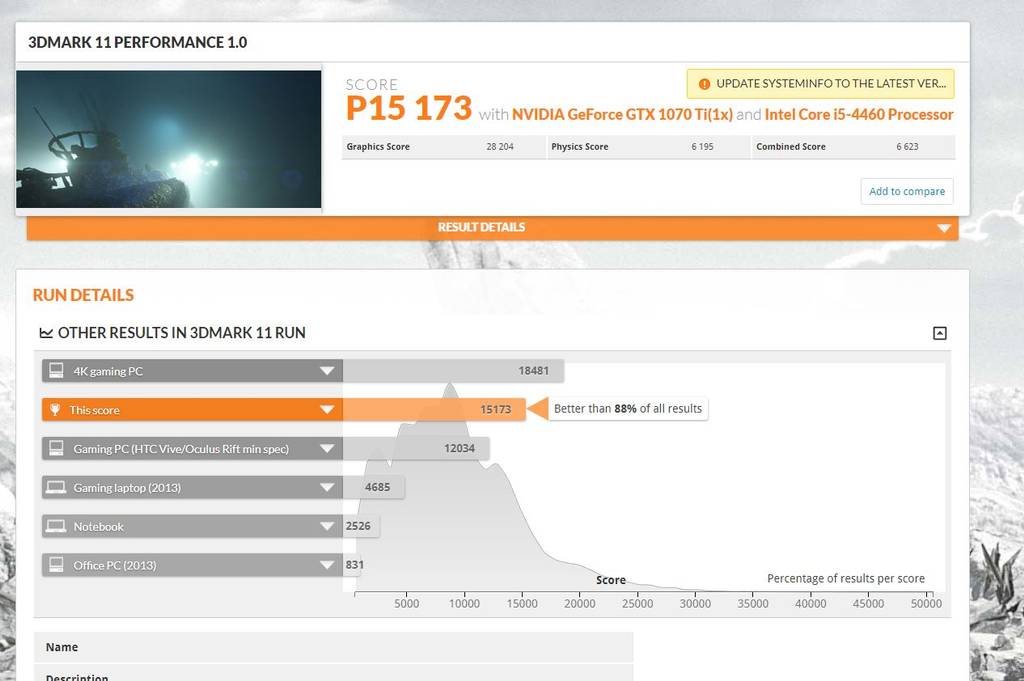Click the P15 173 score text
1024x681 pixels.
point(409,108)
